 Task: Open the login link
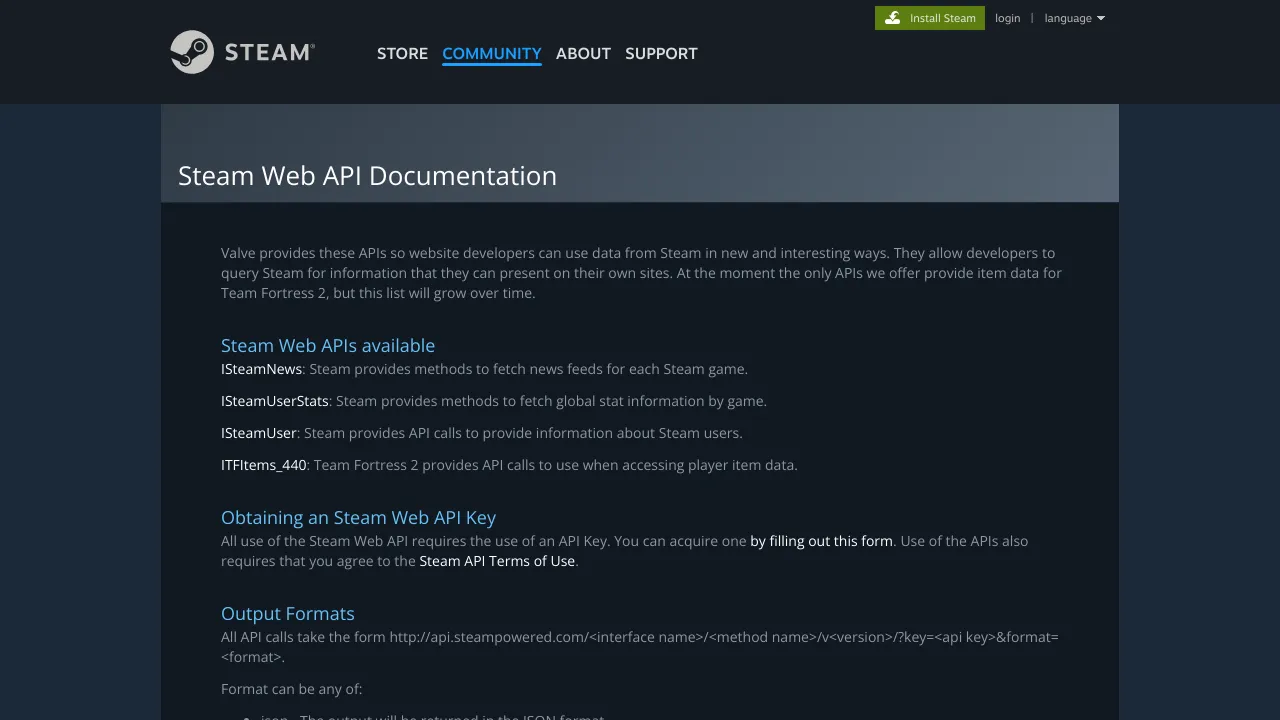pos(1007,18)
